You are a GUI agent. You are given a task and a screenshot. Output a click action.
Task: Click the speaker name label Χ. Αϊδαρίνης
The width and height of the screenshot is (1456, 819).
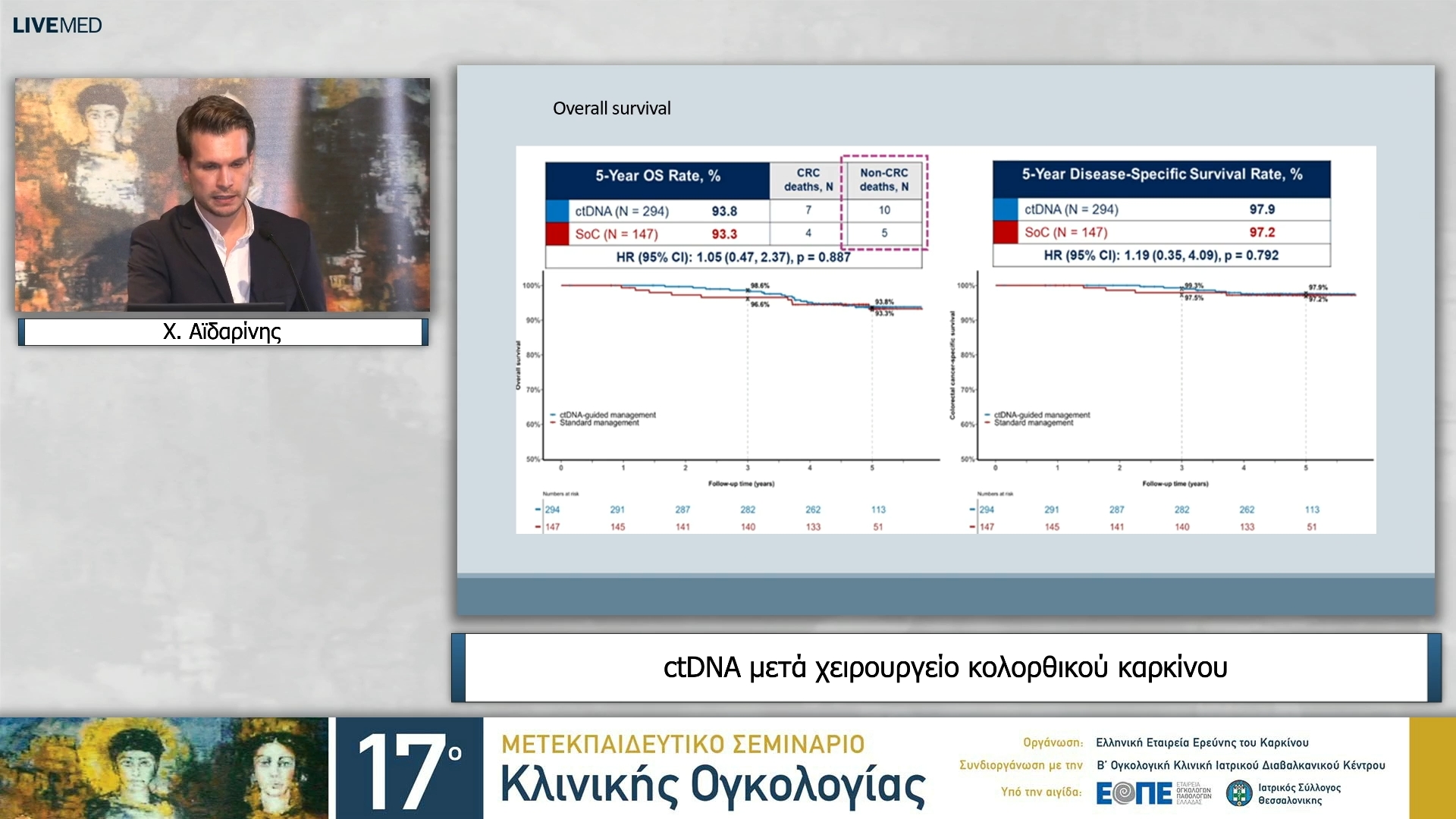221,331
